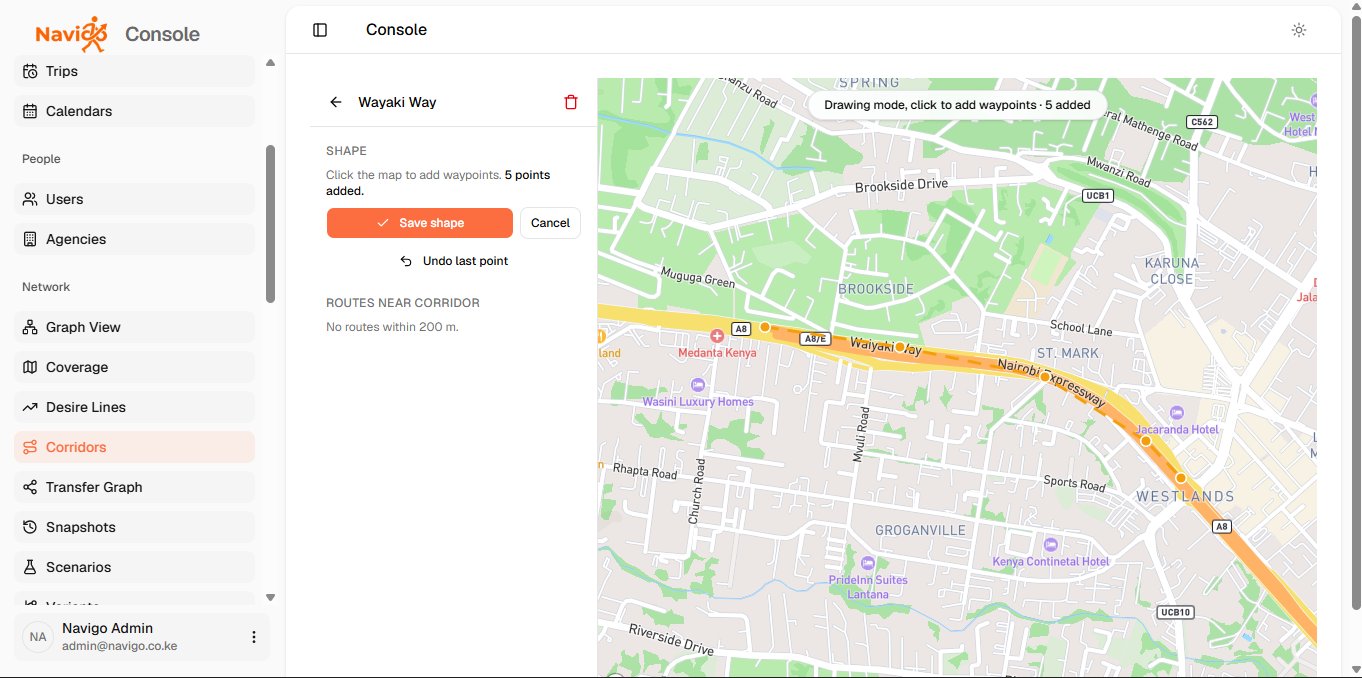The image size is (1362, 678).
Task: Click the Graph View icon in sidebar
Action: coord(30,327)
